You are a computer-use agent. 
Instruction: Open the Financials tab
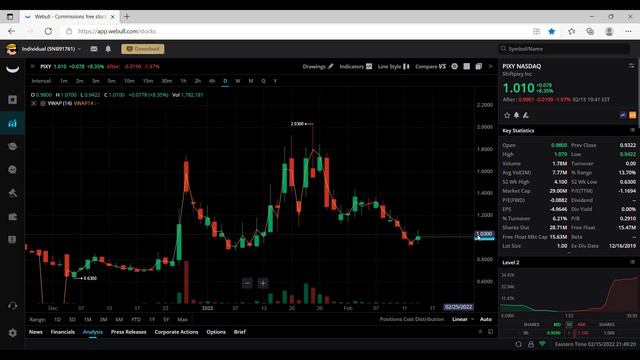click(x=62, y=332)
